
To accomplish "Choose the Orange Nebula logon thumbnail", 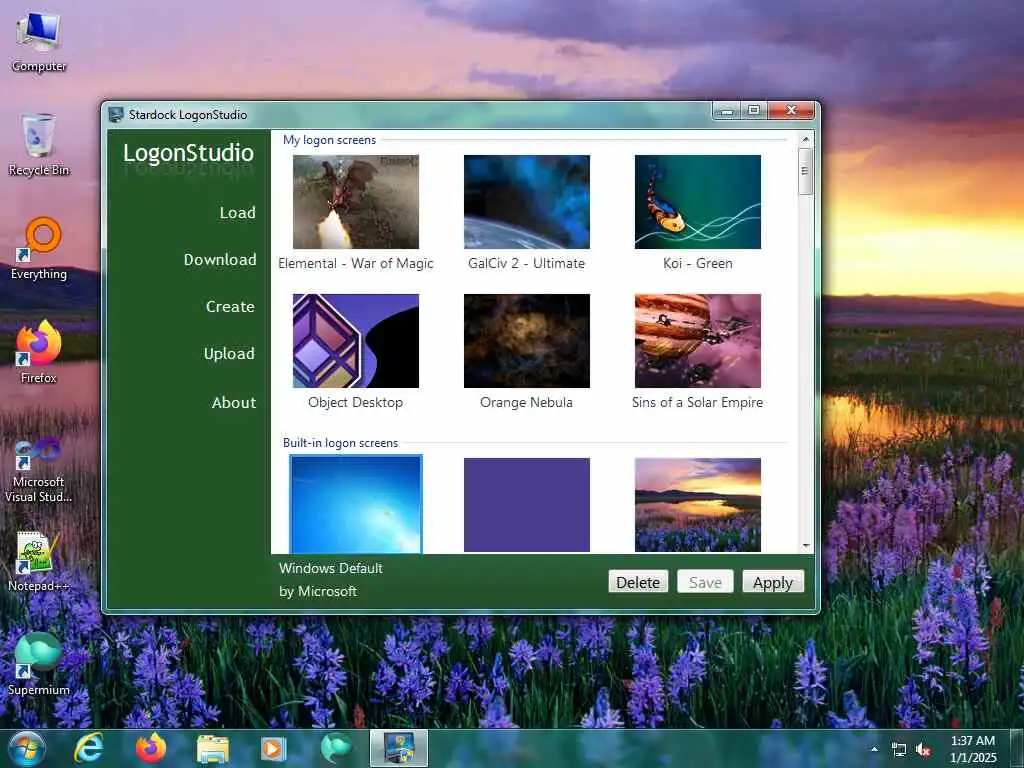I will 527,341.
